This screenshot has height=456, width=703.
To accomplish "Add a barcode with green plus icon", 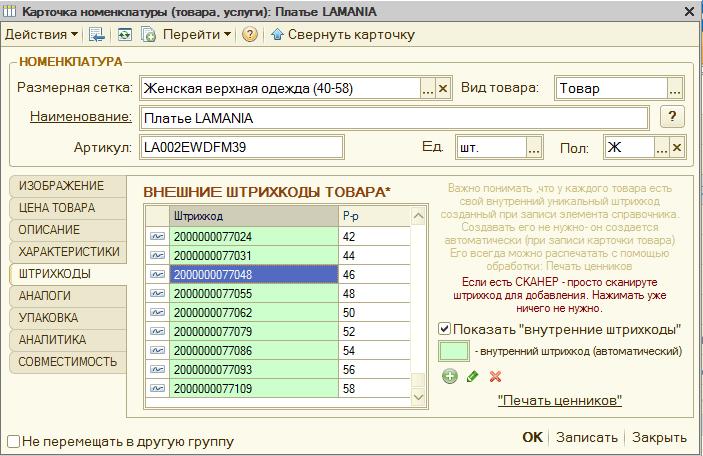I will pos(450,376).
